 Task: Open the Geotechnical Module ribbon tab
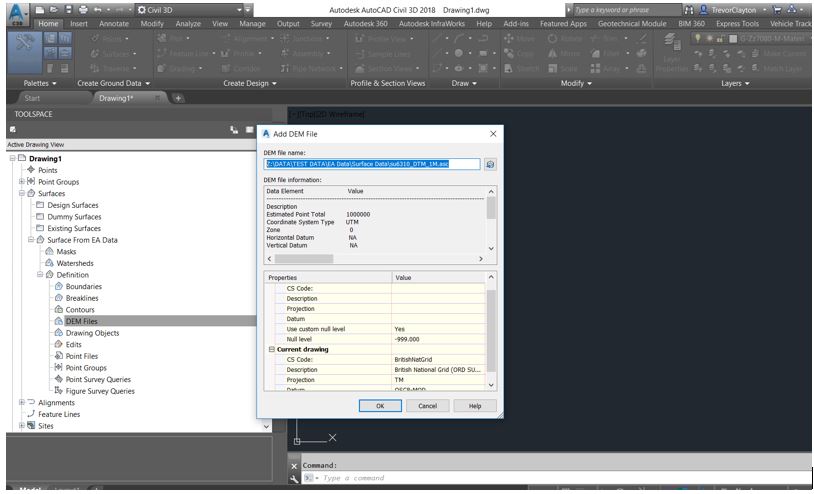[x=632, y=23]
